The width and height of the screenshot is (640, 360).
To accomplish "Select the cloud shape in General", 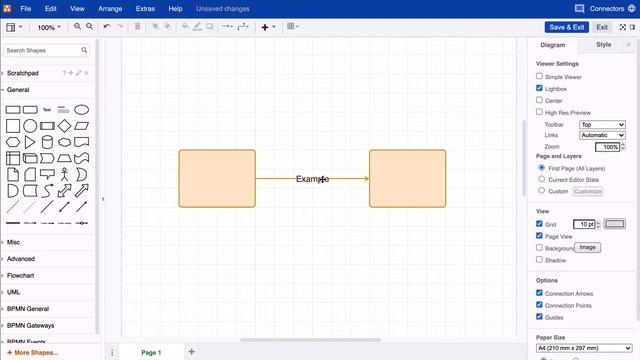I will click(x=64, y=142).
